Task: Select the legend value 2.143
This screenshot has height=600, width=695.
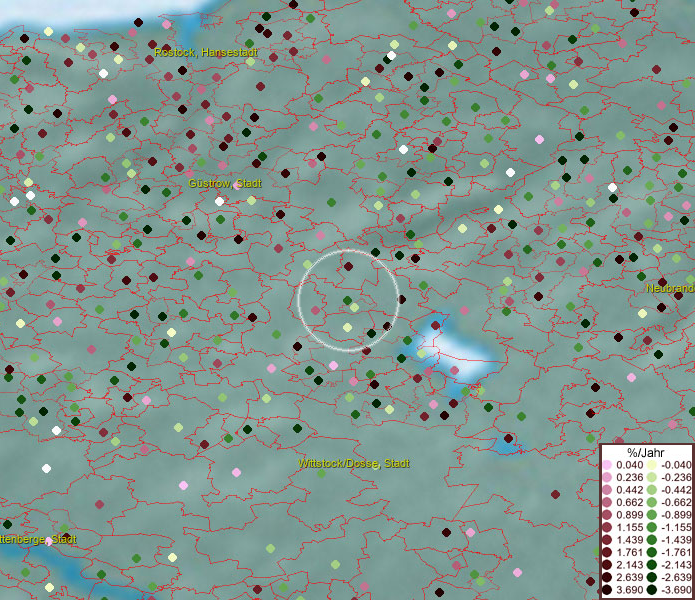Action: (x=629, y=565)
